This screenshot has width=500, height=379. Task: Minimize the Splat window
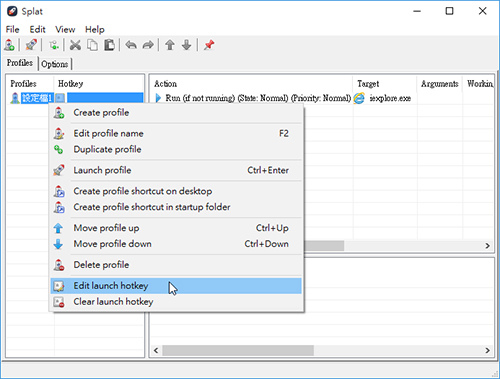pyautogui.click(x=417, y=11)
